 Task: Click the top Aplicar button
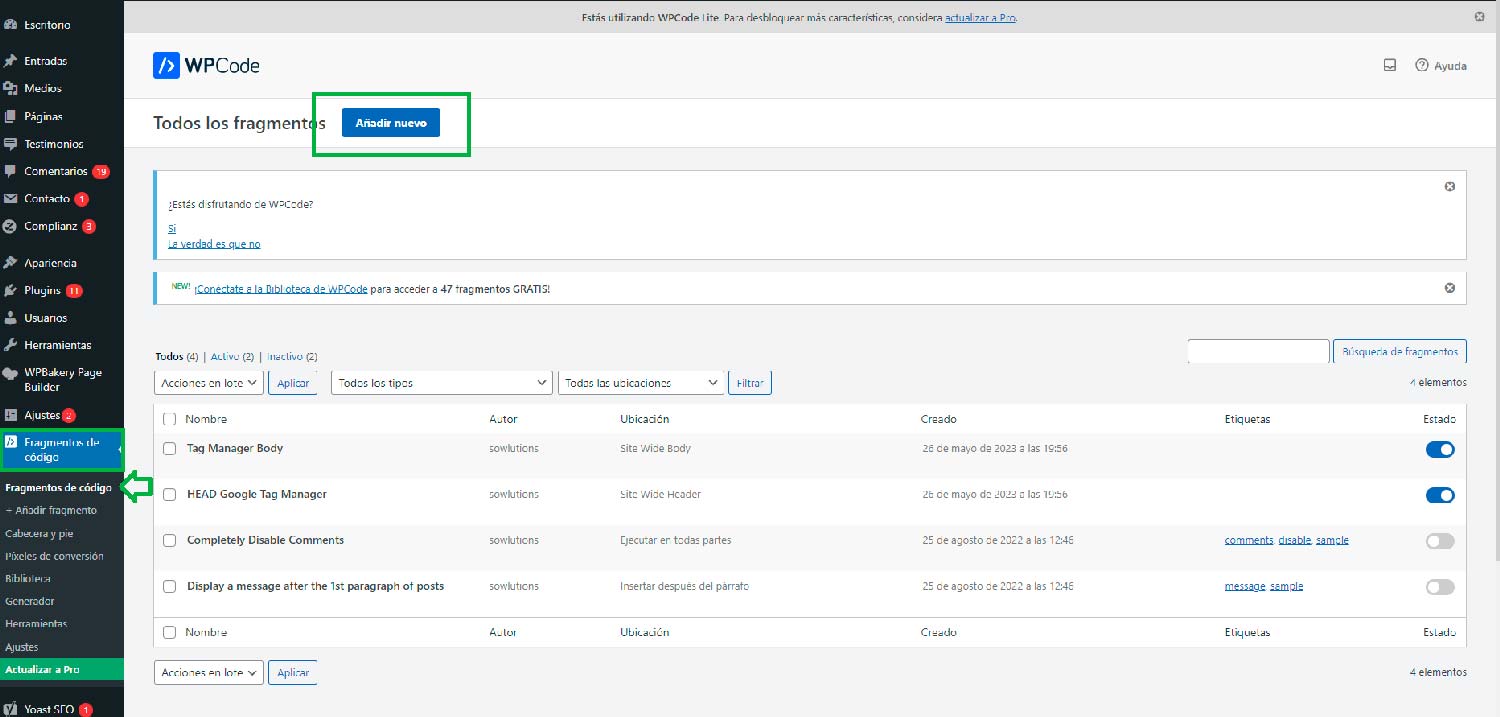click(293, 383)
